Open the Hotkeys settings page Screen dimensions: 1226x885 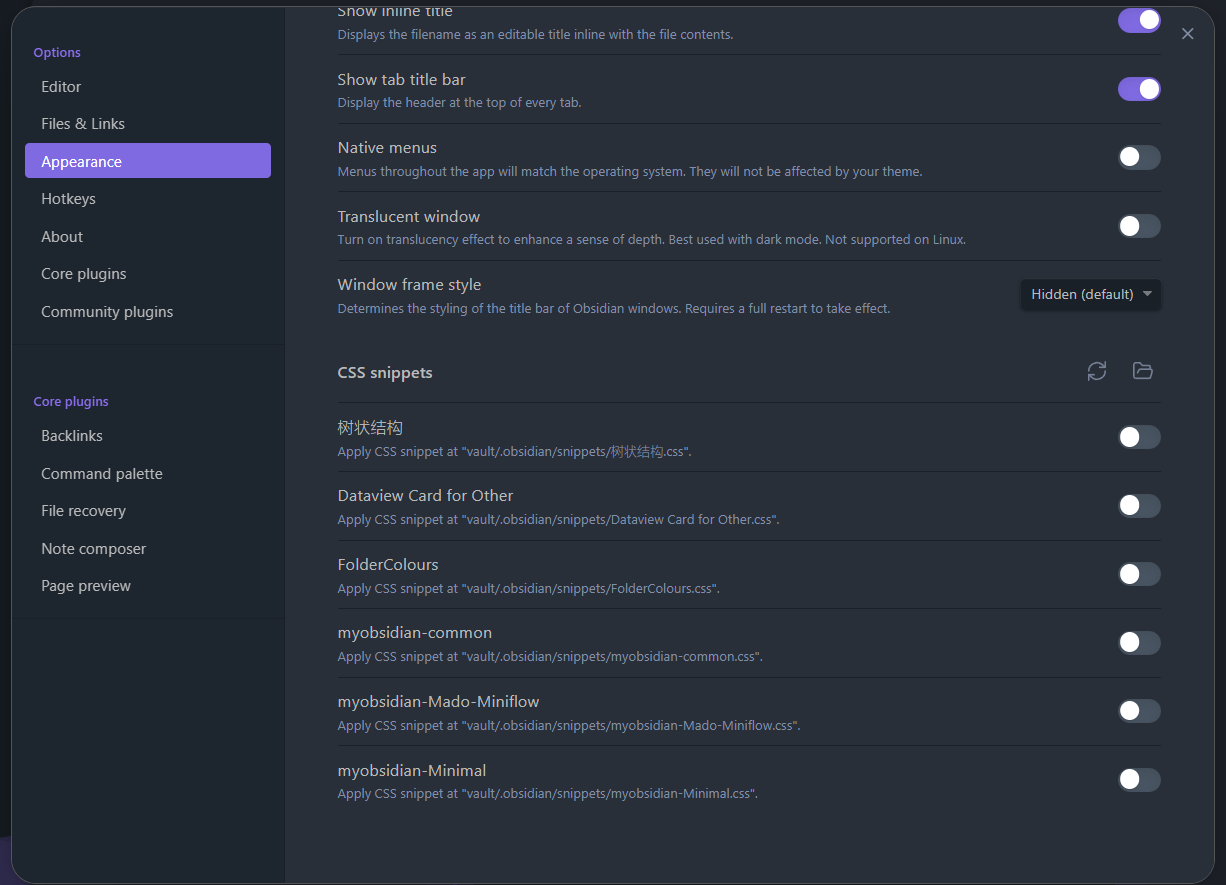(x=68, y=198)
